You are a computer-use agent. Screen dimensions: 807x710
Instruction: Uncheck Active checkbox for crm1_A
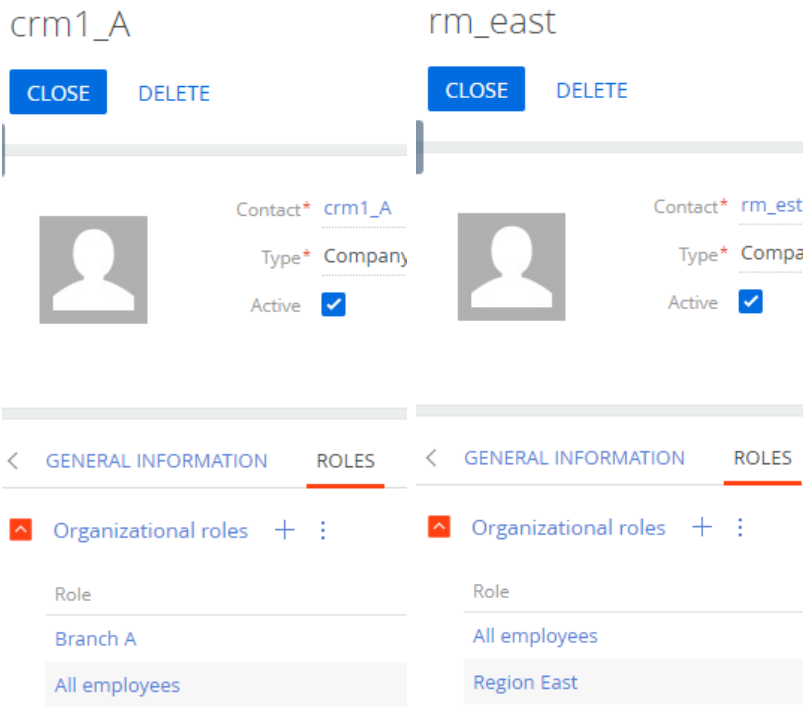tap(334, 305)
